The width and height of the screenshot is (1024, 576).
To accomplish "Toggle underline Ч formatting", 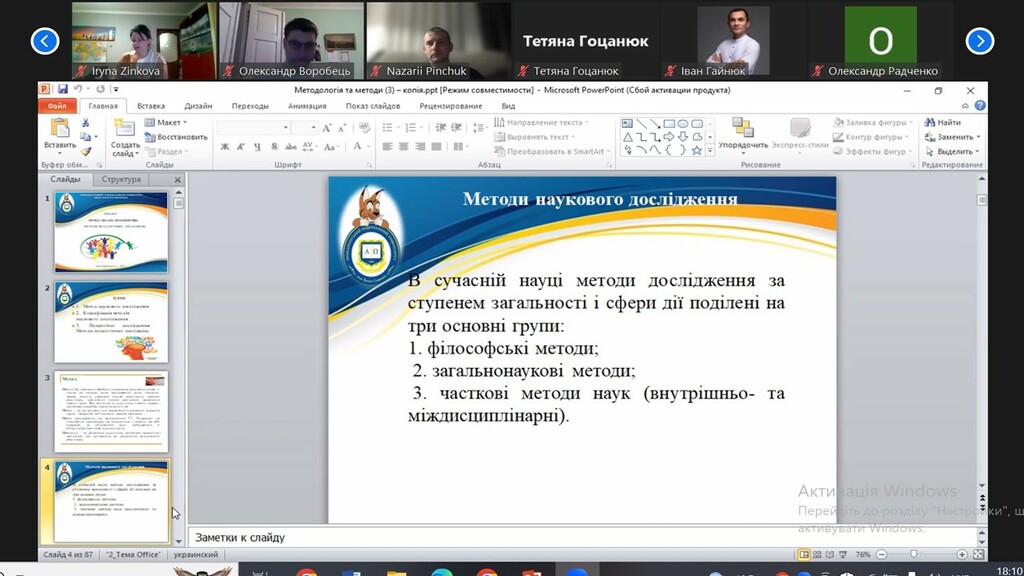I will (256, 147).
